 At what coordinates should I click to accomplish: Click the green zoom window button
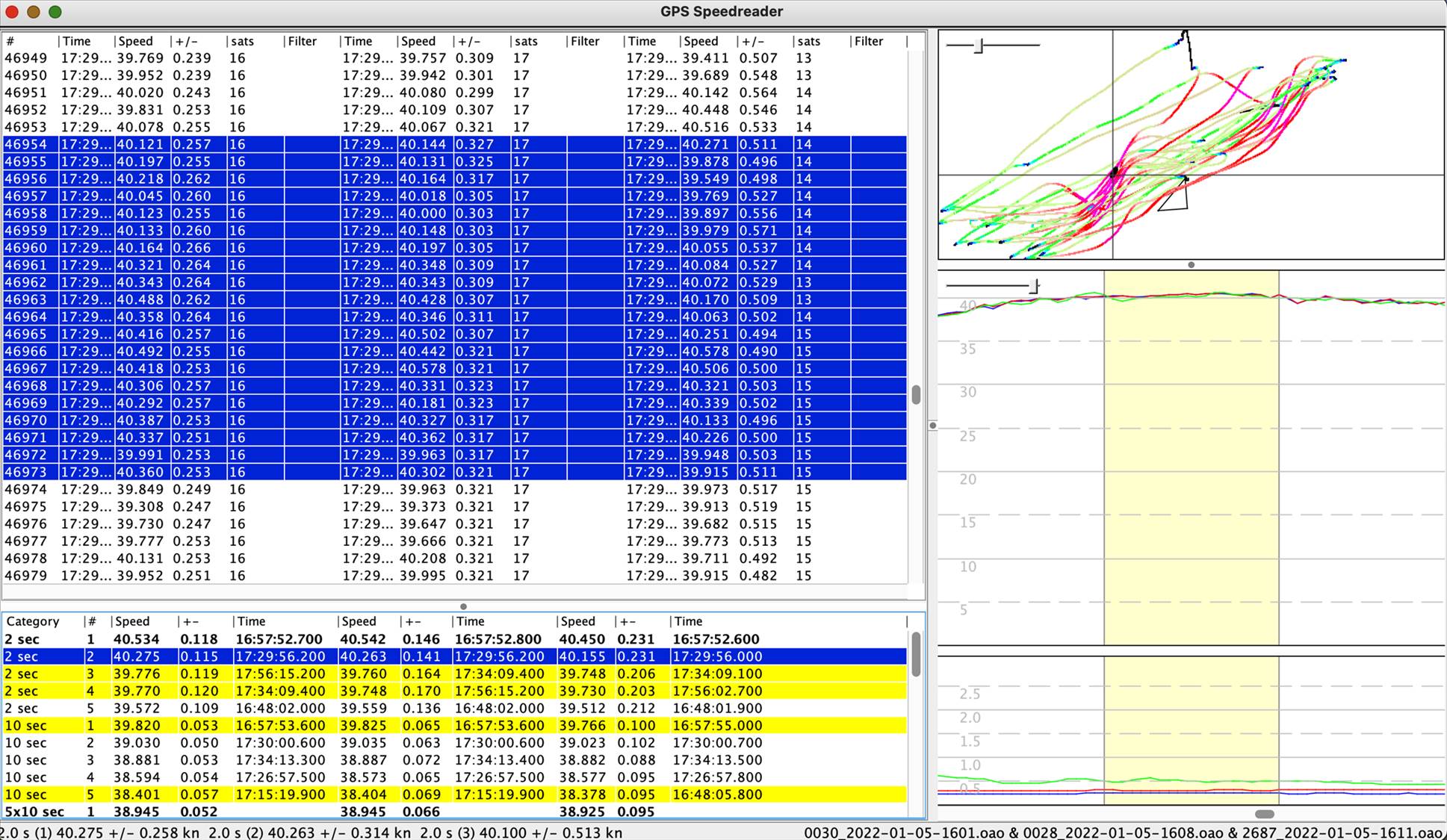55,12
